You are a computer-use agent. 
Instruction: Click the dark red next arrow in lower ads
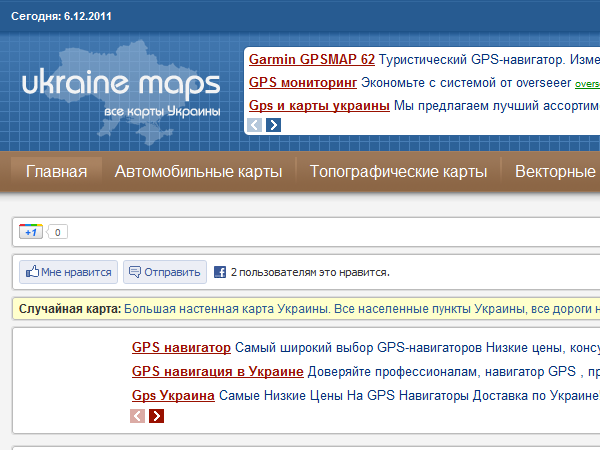coord(157,416)
